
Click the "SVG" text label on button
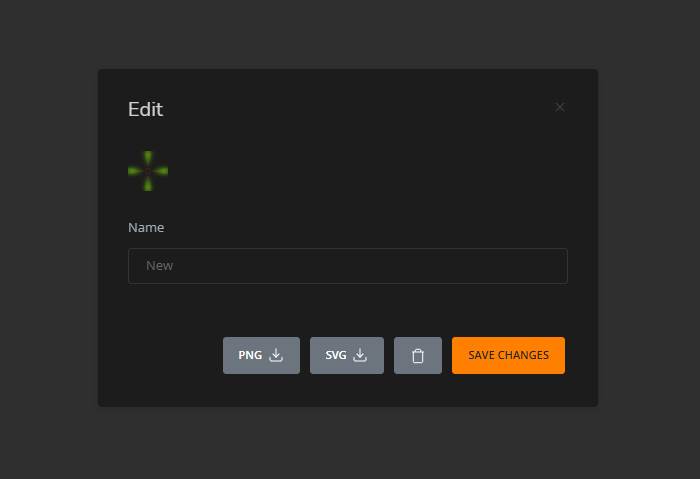(336, 356)
